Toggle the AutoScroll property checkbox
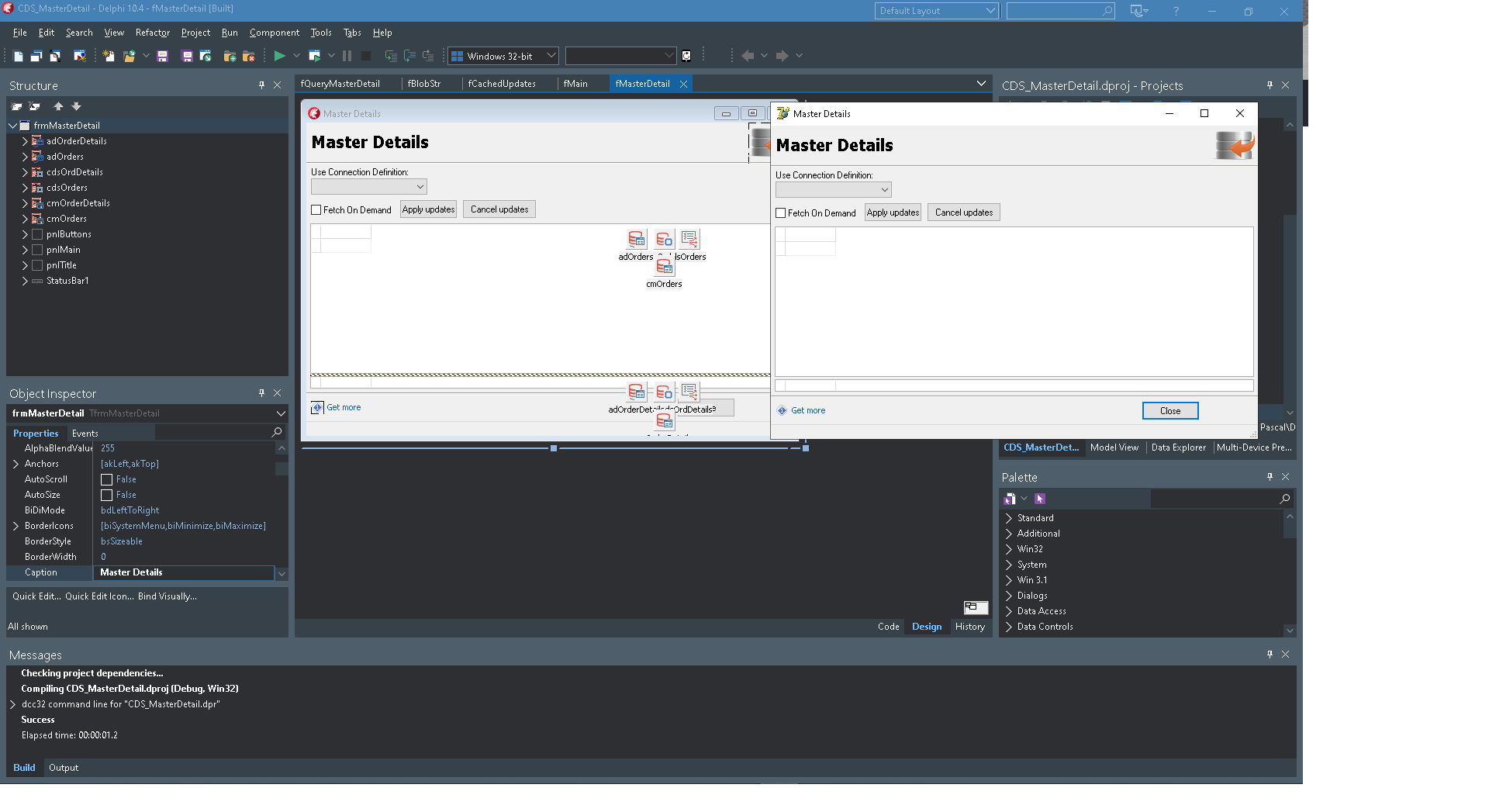This screenshot has height=812, width=1489. tap(107, 479)
